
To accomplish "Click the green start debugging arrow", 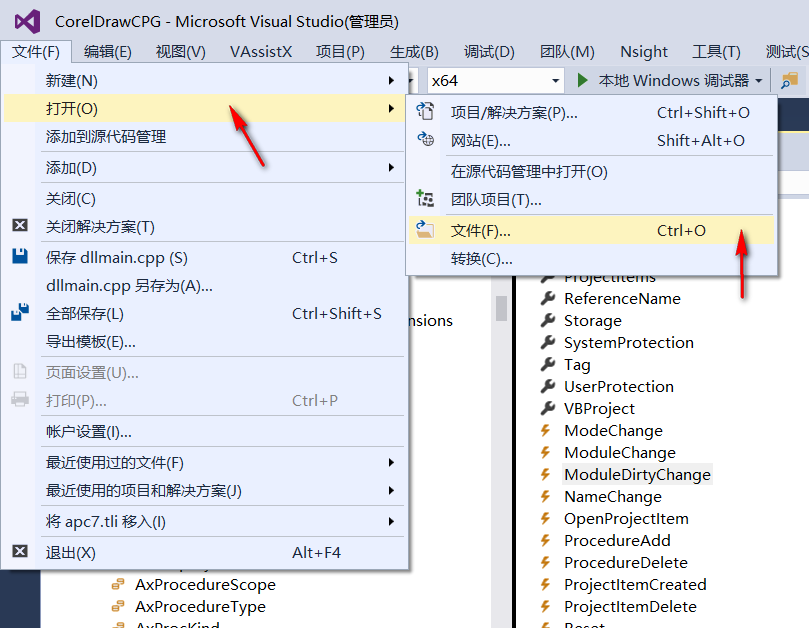I will coord(583,80).
